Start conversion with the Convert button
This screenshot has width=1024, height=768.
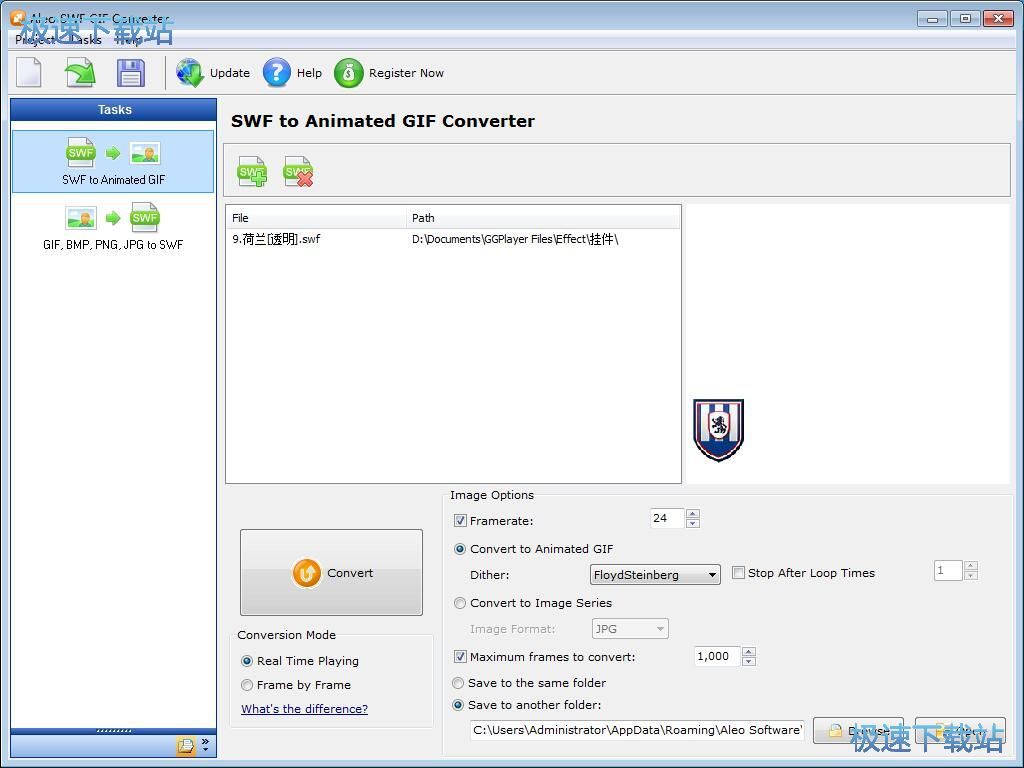(331, 573)
